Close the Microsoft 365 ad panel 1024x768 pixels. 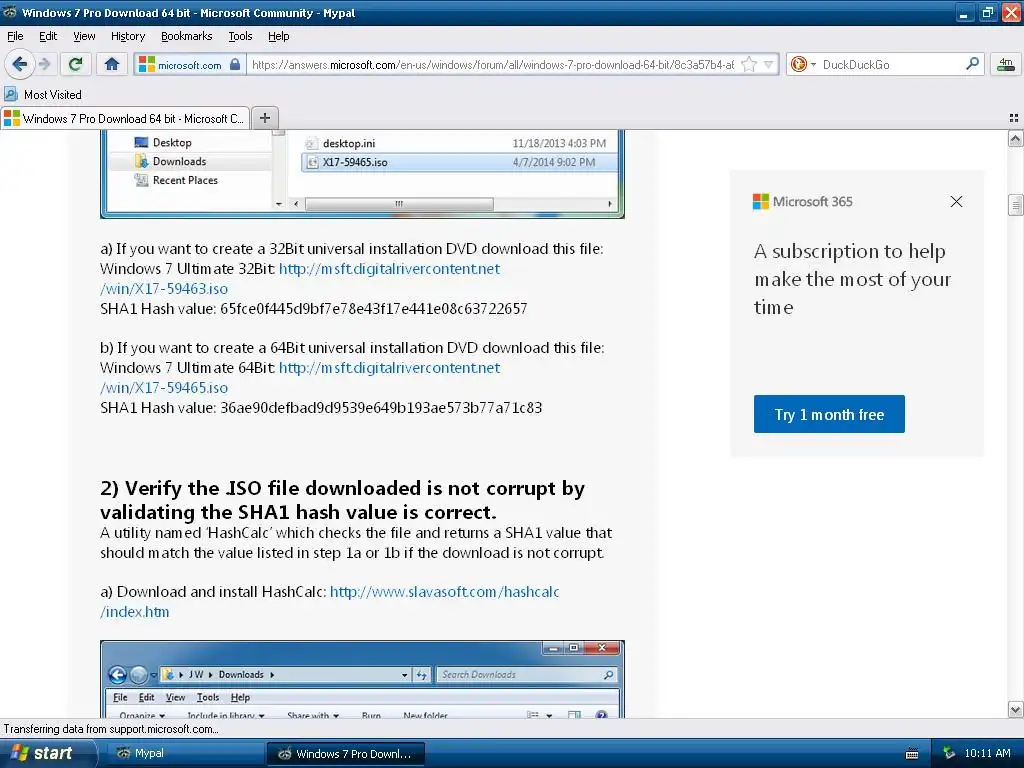click(x=956, y=201)
